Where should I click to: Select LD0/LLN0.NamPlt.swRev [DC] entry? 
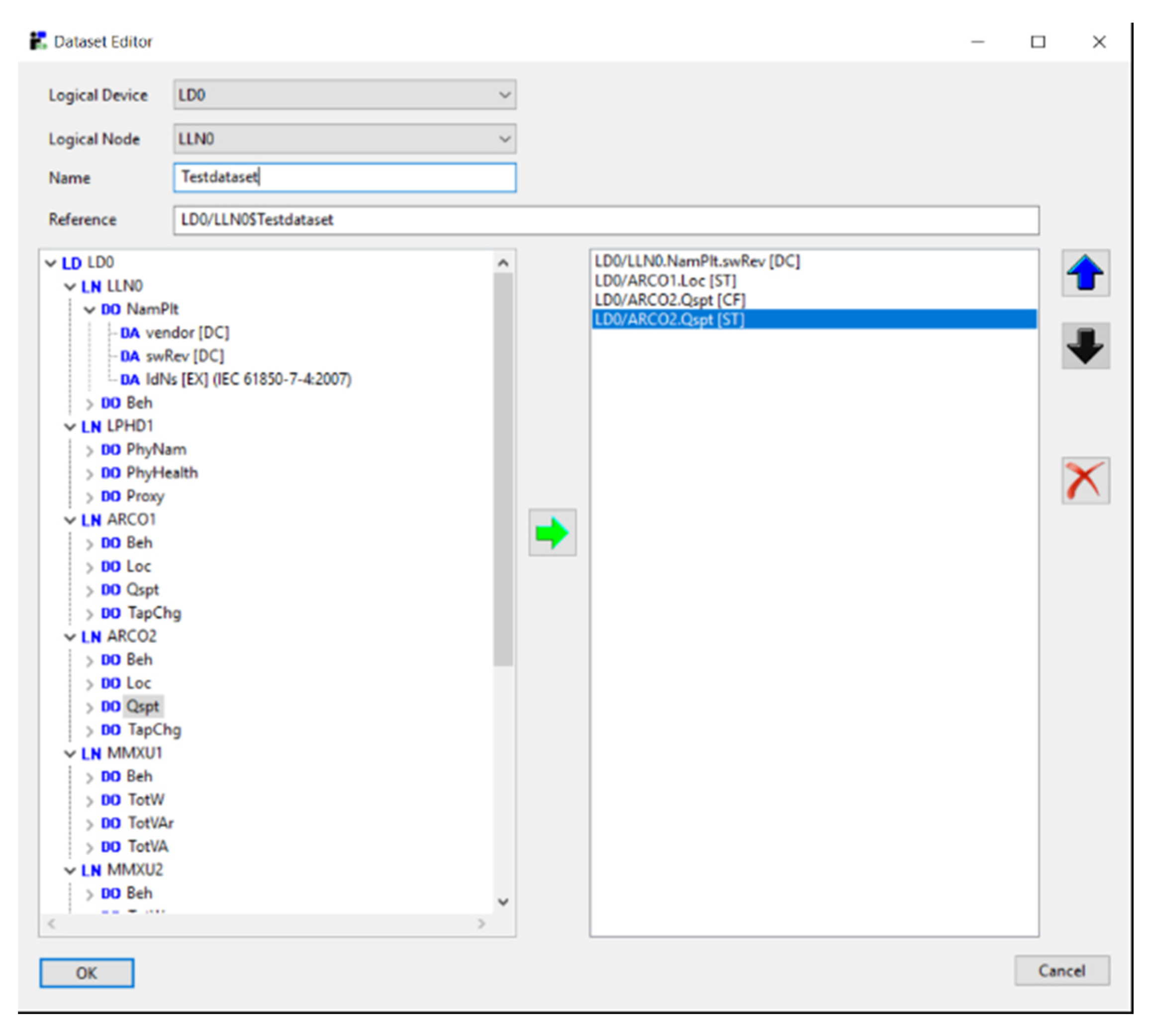697,261
